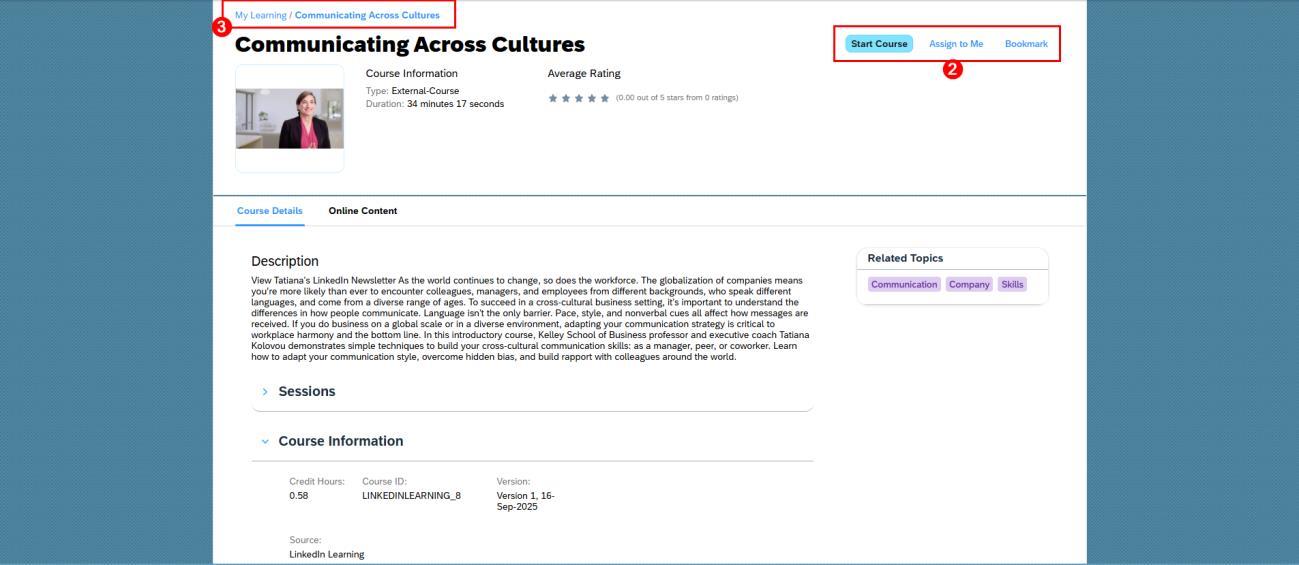Bookmark this course
The image size is (1299, 565).
[x=1026, y=44]
